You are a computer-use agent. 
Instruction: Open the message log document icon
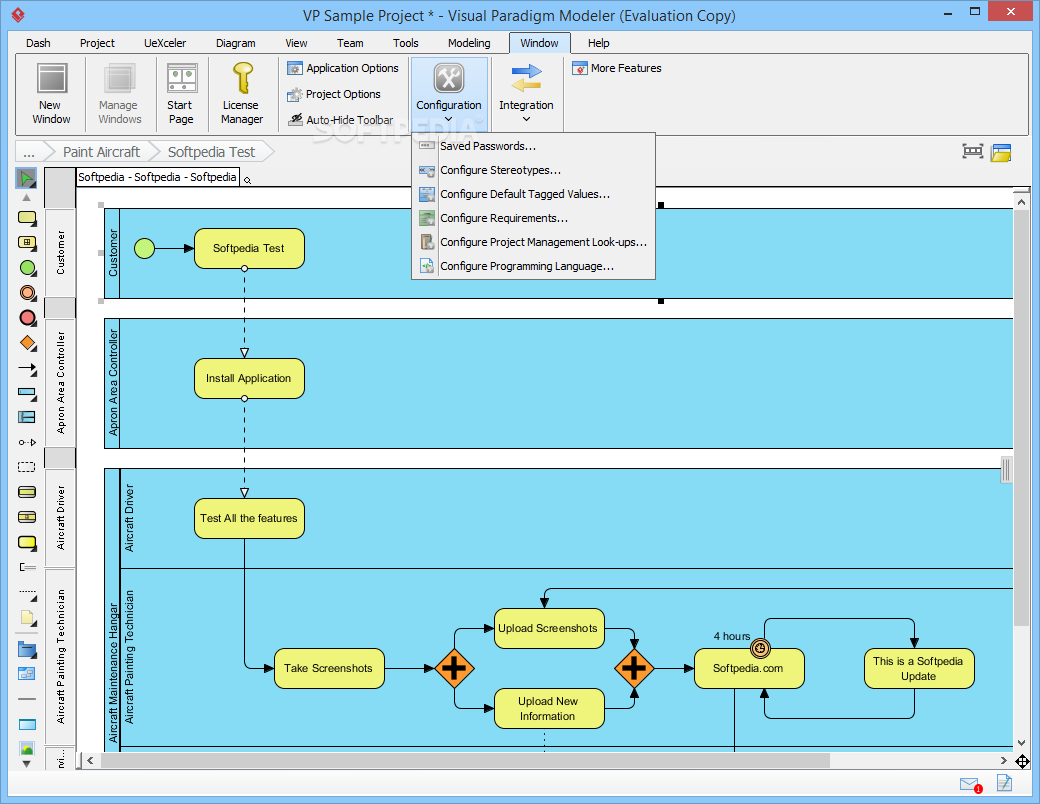pyautogui.click(x=1004, y=783)
